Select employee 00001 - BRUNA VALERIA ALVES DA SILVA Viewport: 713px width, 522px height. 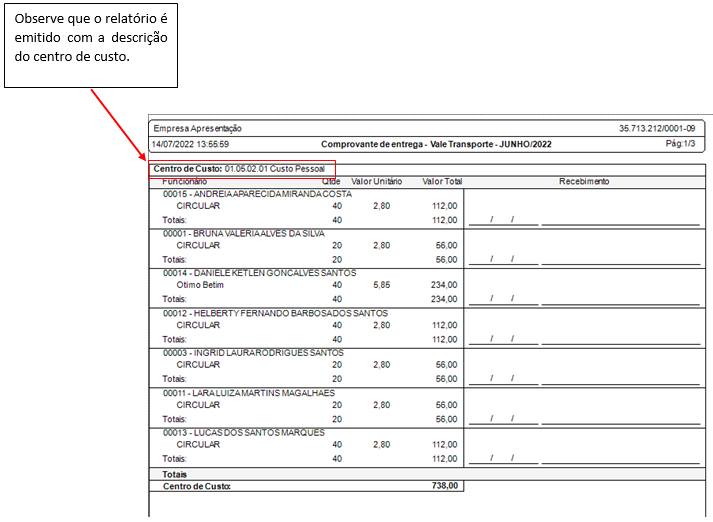[244, 234]
